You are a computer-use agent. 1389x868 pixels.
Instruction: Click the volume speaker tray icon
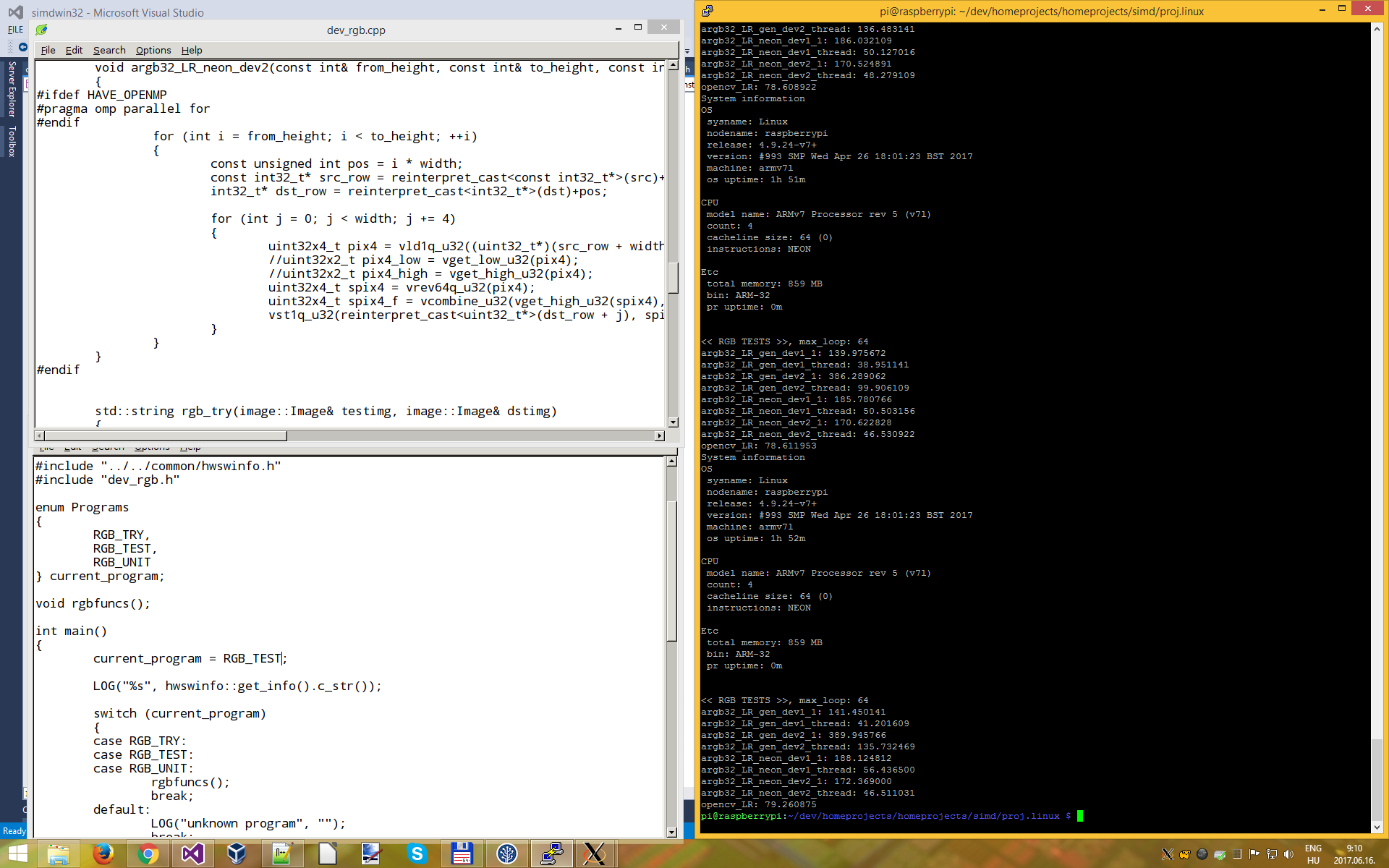(1288, 854)
